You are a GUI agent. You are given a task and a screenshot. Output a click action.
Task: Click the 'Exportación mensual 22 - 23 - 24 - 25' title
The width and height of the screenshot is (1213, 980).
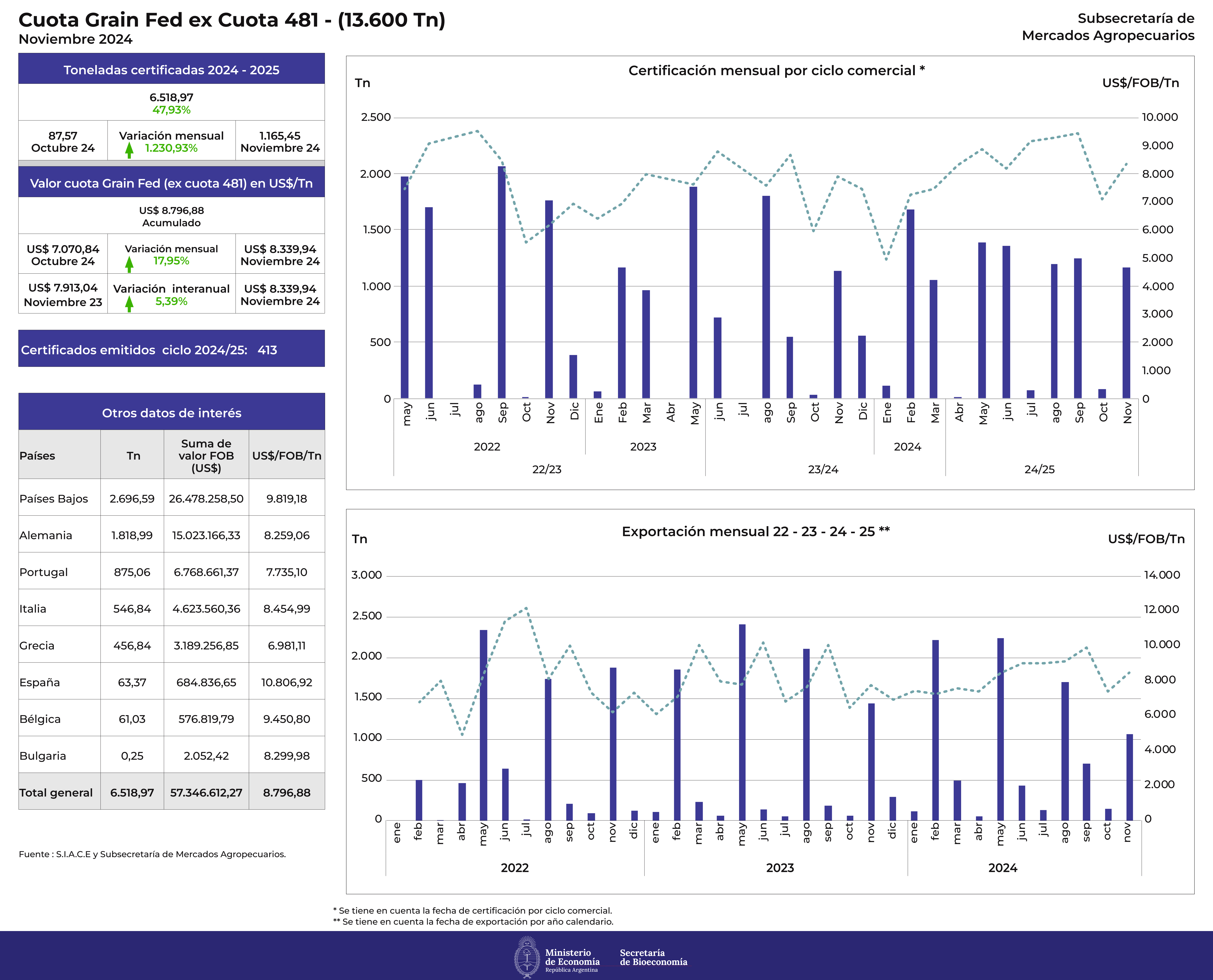click(x=756, y=531)
